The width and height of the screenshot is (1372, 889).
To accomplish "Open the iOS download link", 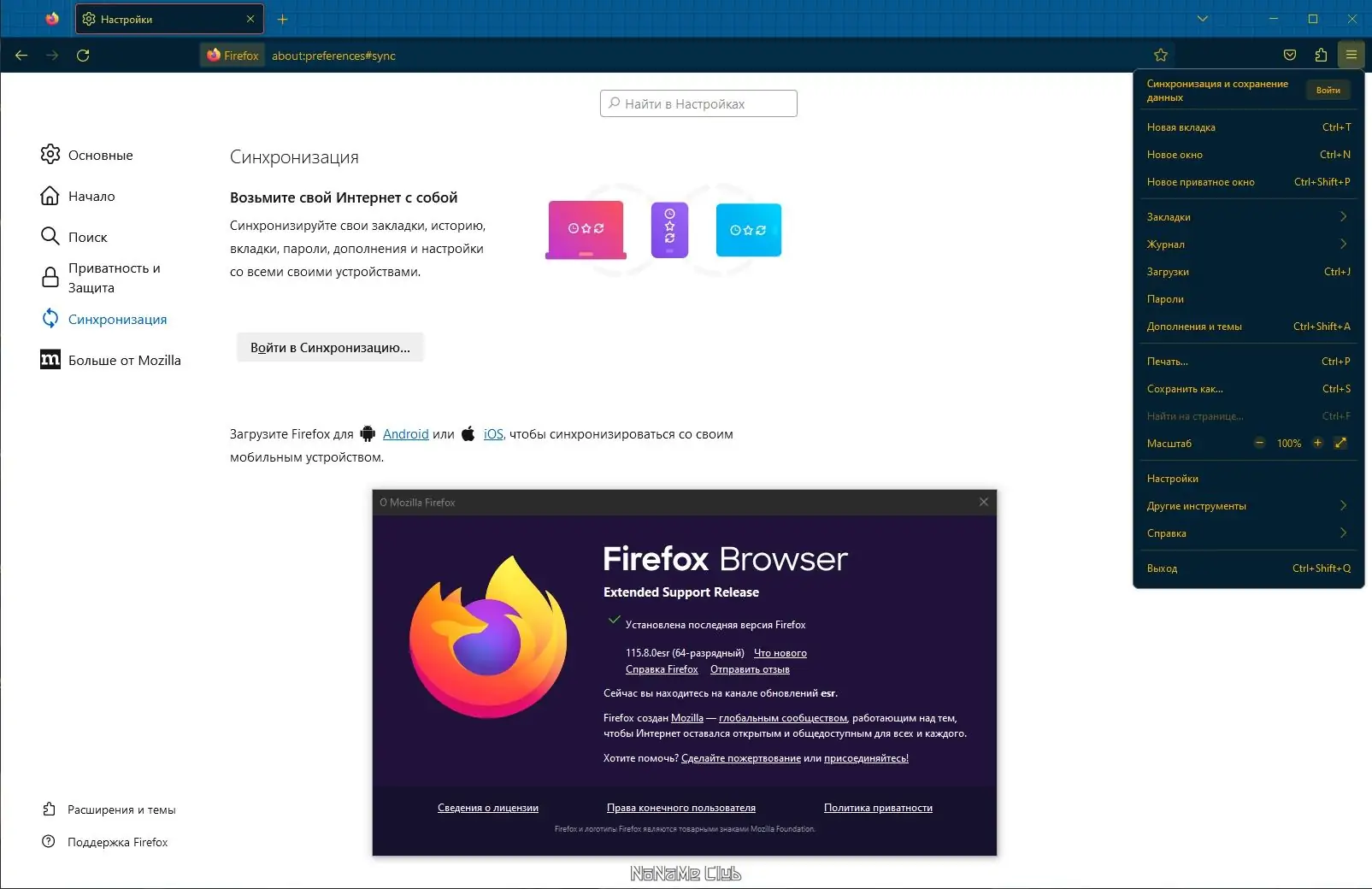I will coord(493,434).
